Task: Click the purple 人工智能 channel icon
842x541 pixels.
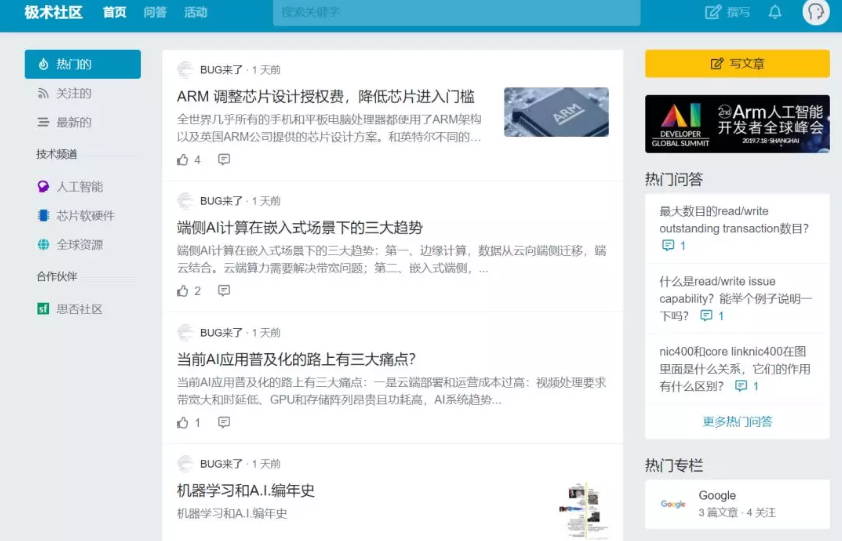Action: pyautogui.click(x=43, y=186)
